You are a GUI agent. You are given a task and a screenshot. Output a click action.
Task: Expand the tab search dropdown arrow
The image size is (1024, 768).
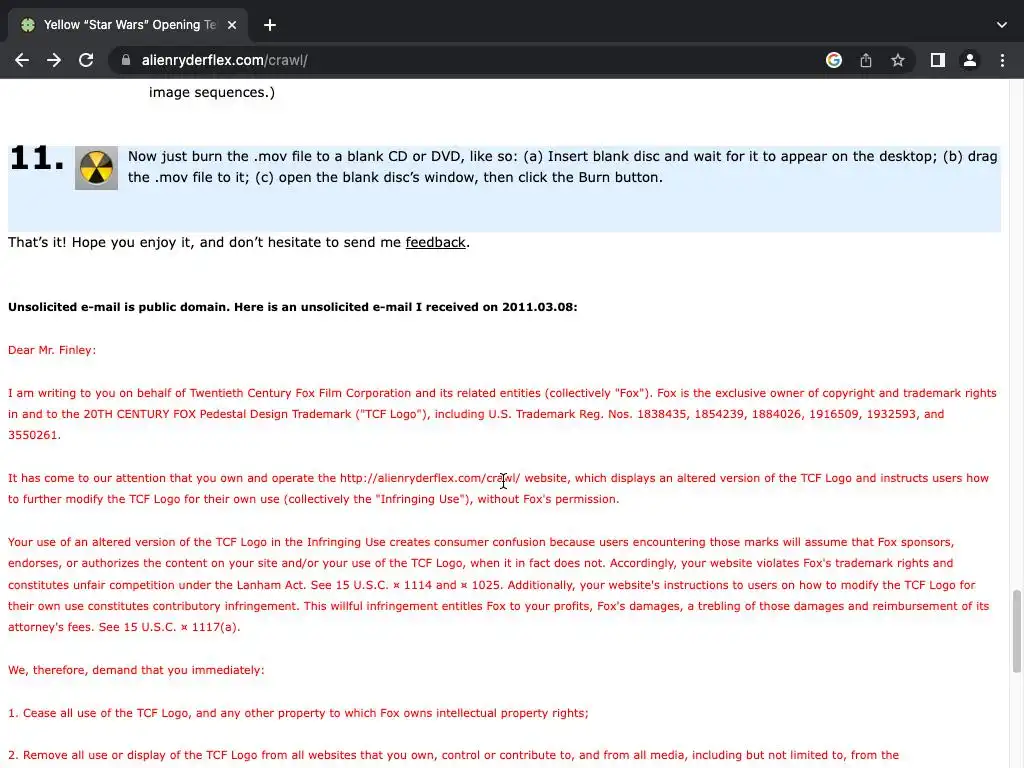(1002, 25)
